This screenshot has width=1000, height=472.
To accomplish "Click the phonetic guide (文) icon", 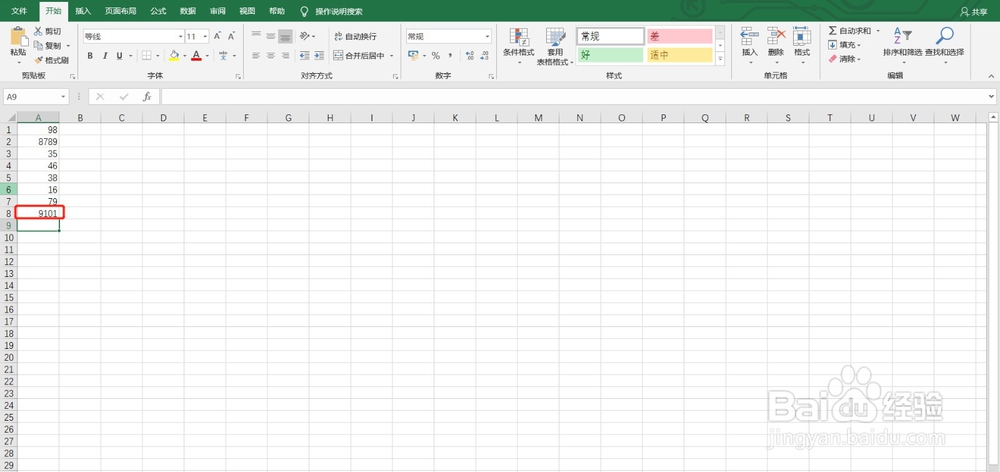I will point(224,56).
